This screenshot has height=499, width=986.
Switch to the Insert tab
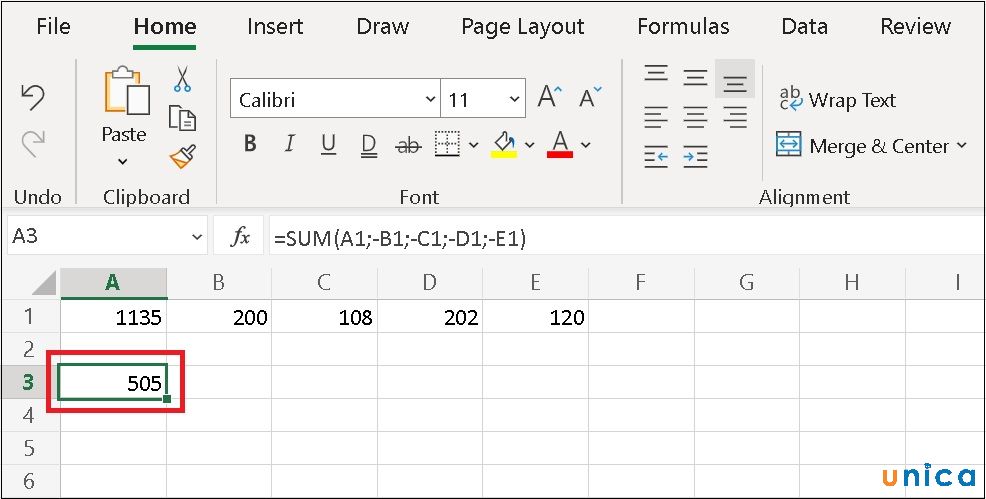point(277,27)
